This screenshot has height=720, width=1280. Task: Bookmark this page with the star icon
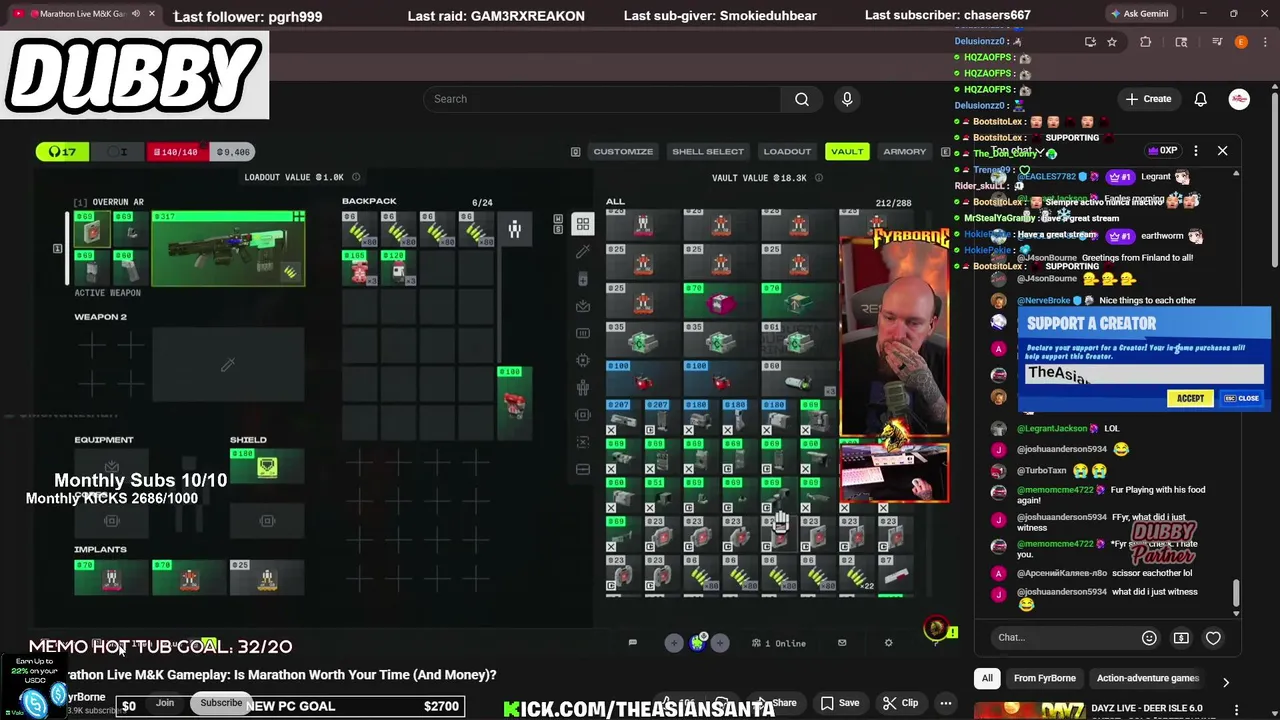(x=1112, y=42)
